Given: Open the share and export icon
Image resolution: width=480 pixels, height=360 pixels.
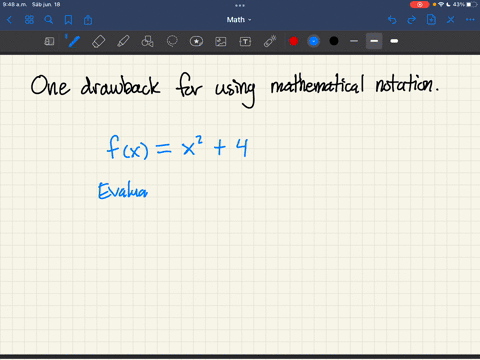Looking at the screenshot, I should pyautogui.click(x=88, y=20).
